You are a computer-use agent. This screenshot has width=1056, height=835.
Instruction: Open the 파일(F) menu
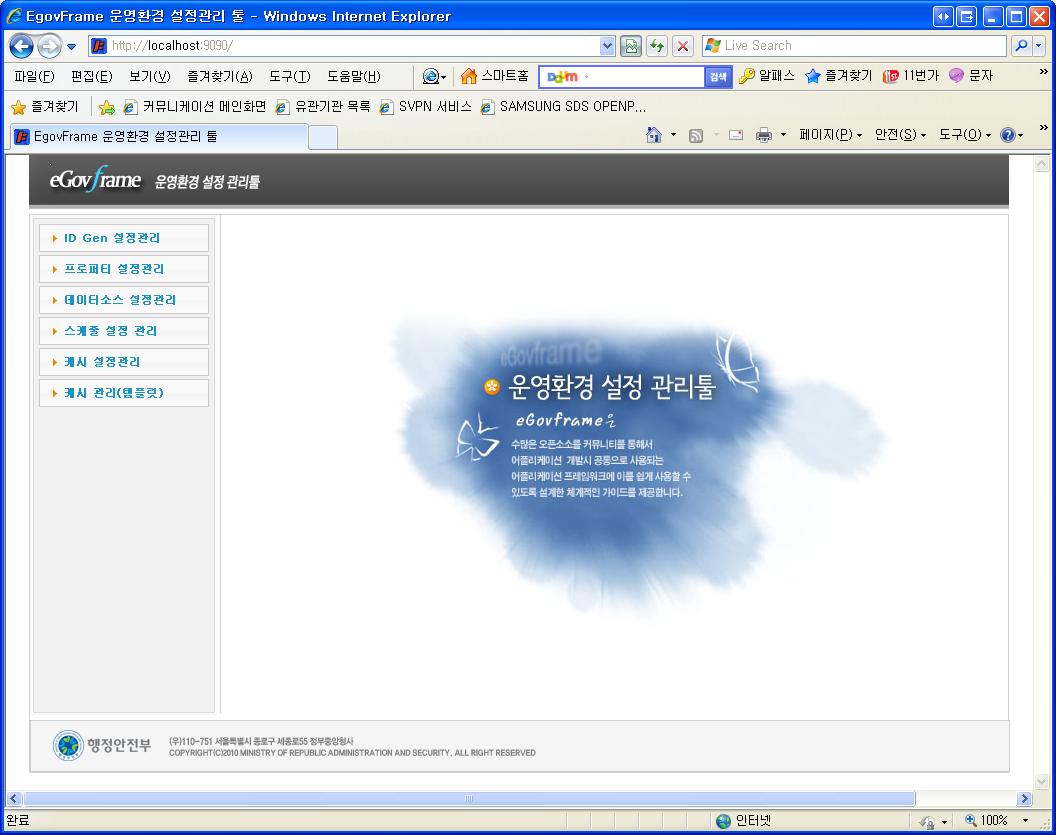[34, 76]
